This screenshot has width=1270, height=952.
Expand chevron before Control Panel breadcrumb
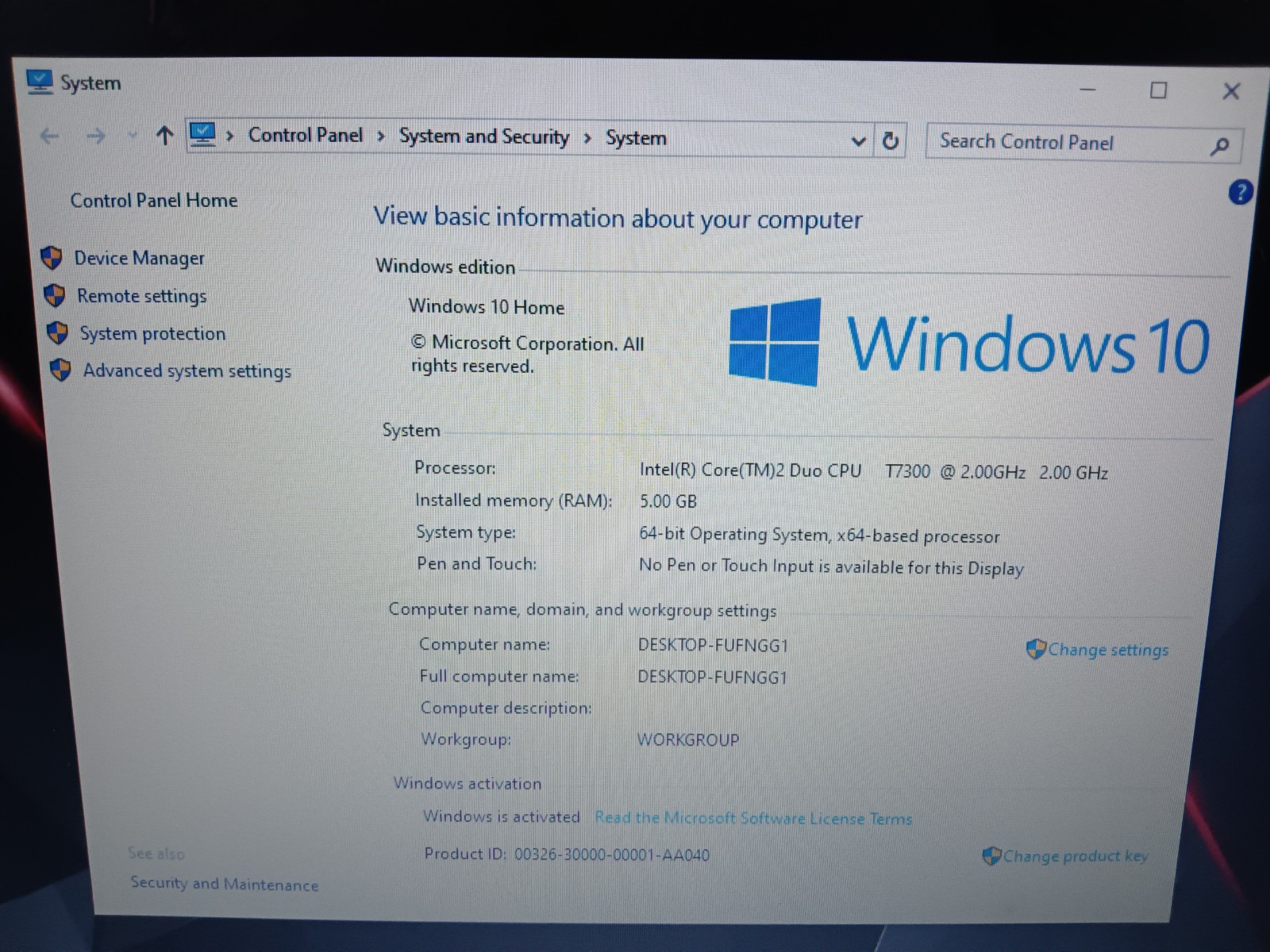tap(230, 136)
